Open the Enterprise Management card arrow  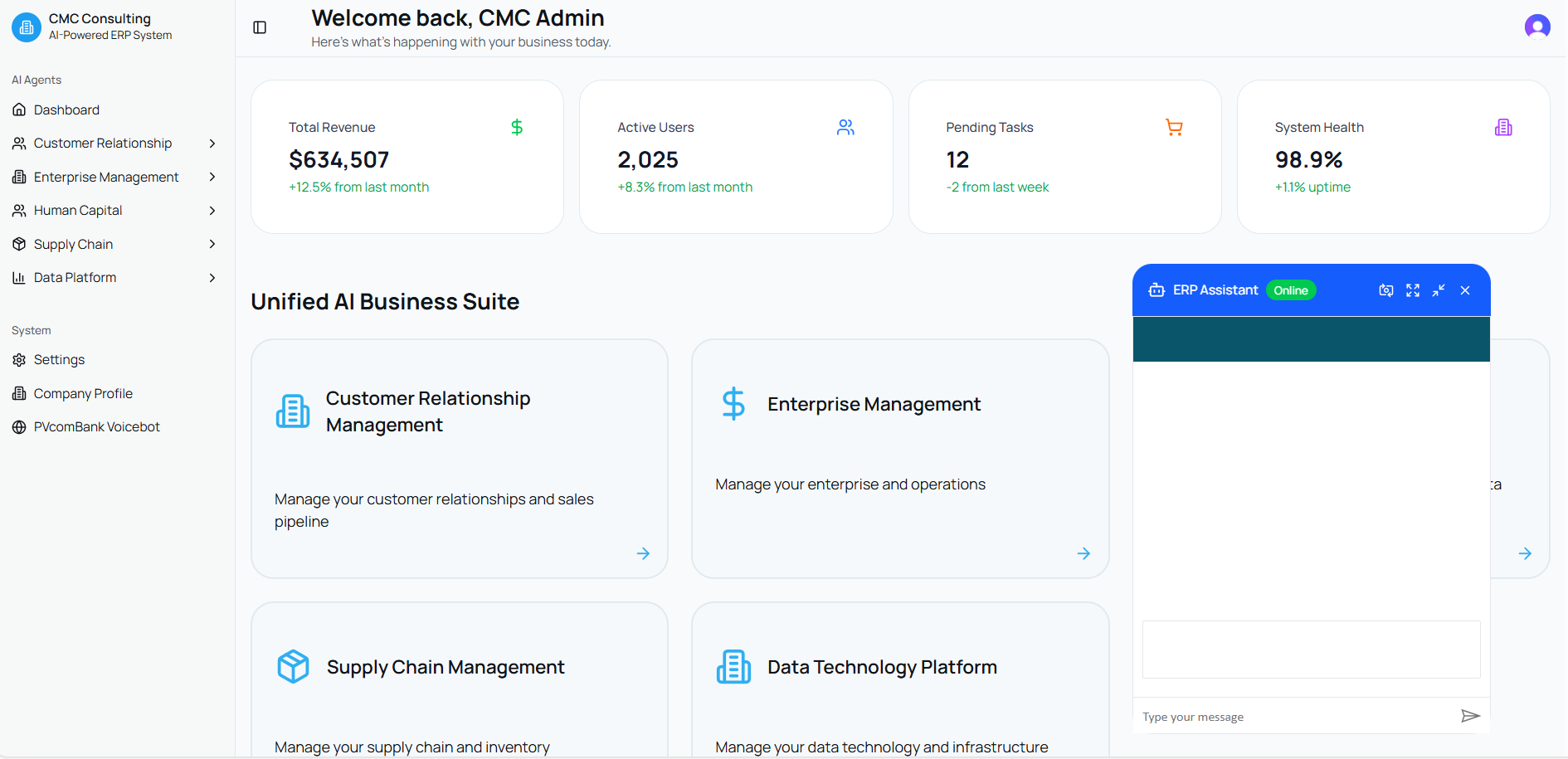(x=1083, y=553)
